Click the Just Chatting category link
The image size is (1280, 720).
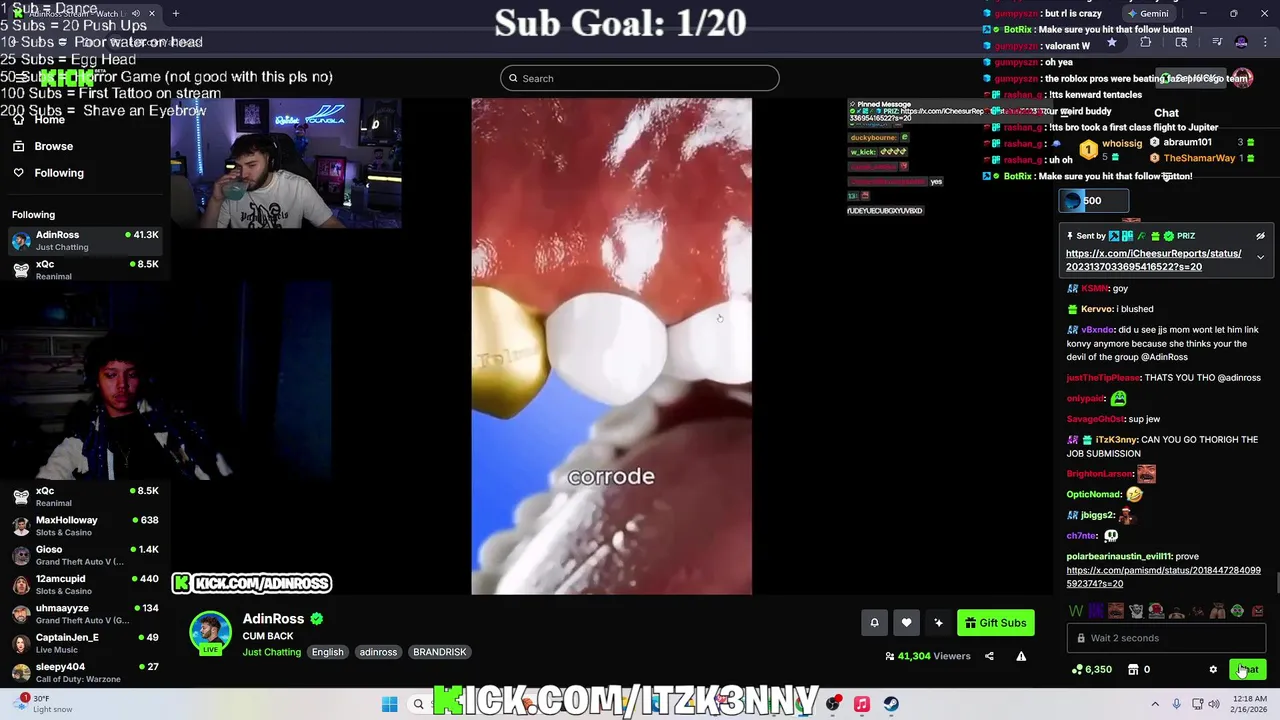[x=271, y=652]
